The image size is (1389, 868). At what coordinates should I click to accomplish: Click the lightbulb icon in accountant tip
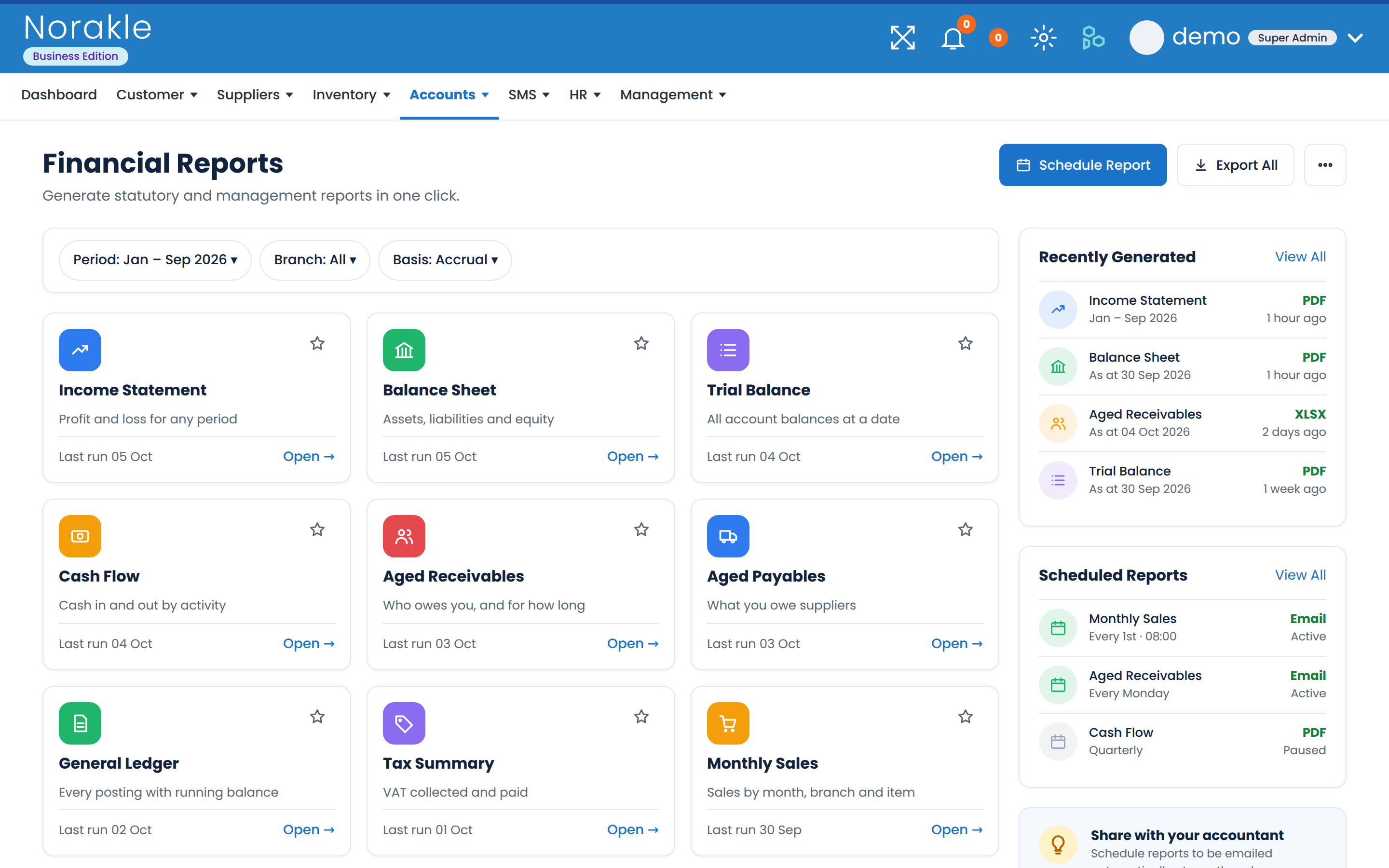click(1058, 844)
